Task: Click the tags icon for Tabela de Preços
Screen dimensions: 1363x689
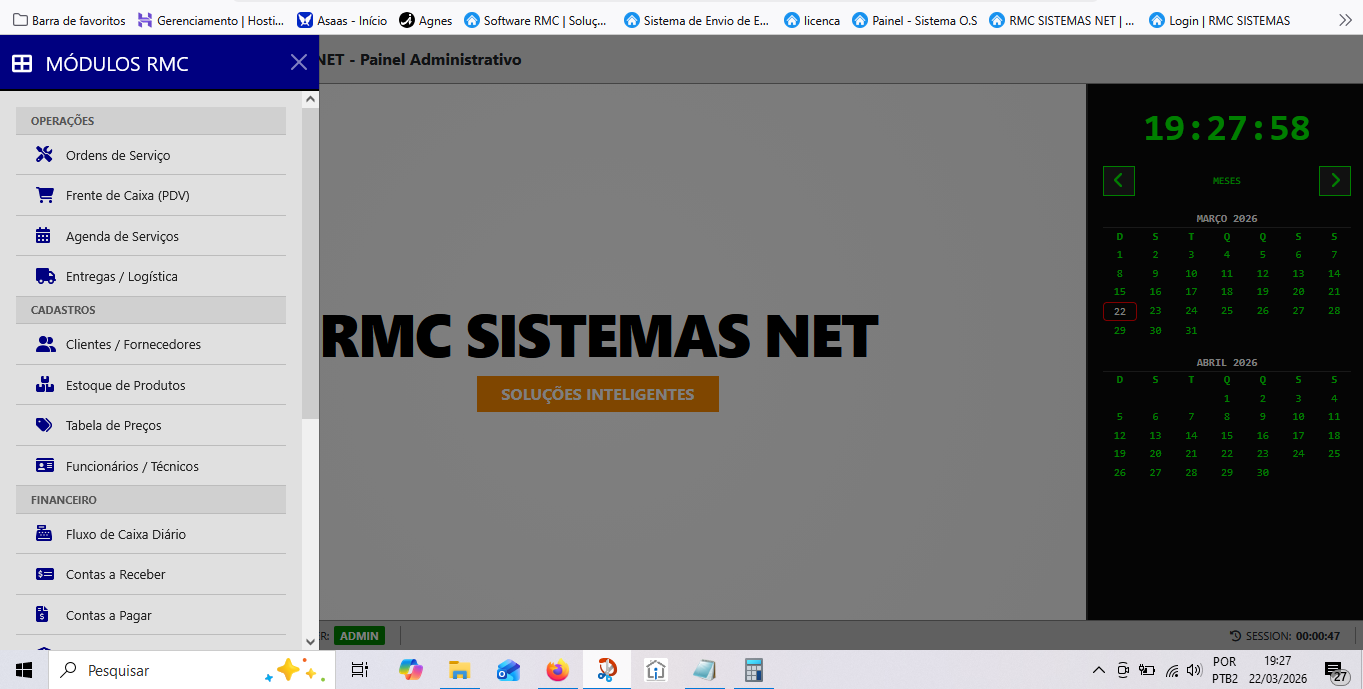Action: [x=44, y=425]
